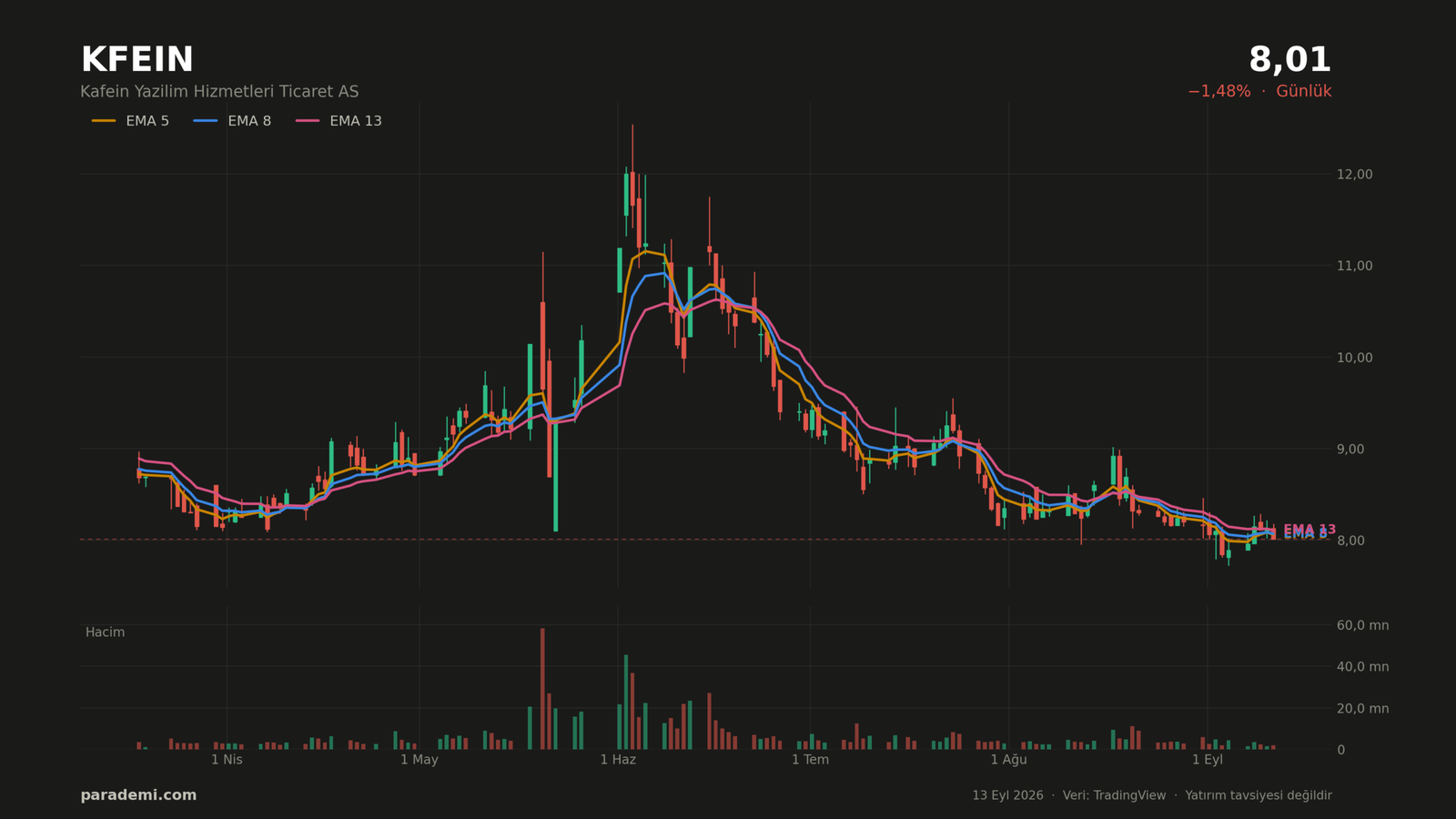Select the EMA 8 legend label
This screenshot has height=819, width=1456.
click(249, 121)
